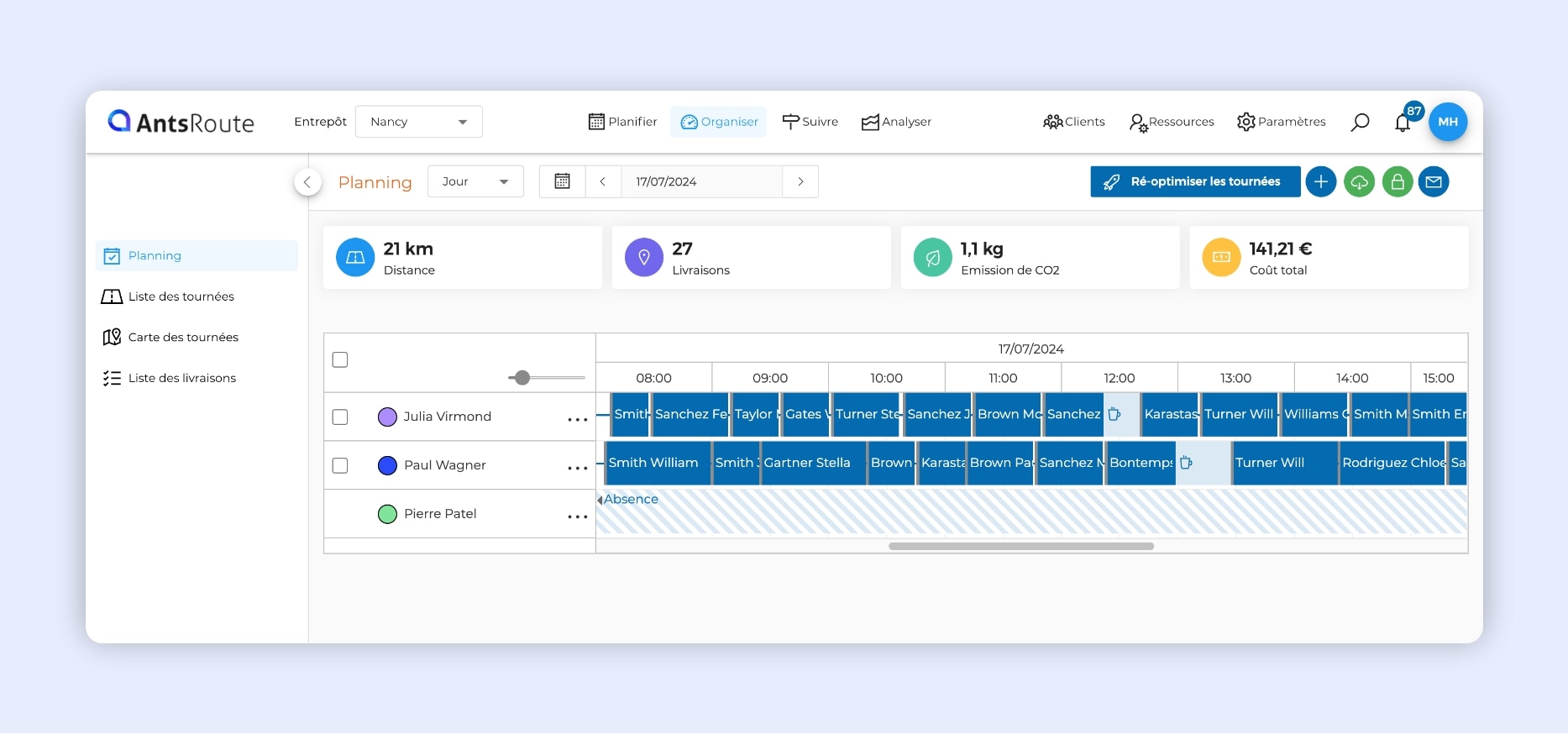The width and height of the screenshot is (1568, 734).
Task: Toggle the select-all checkbox in planning header
Action: click(340, 359)
